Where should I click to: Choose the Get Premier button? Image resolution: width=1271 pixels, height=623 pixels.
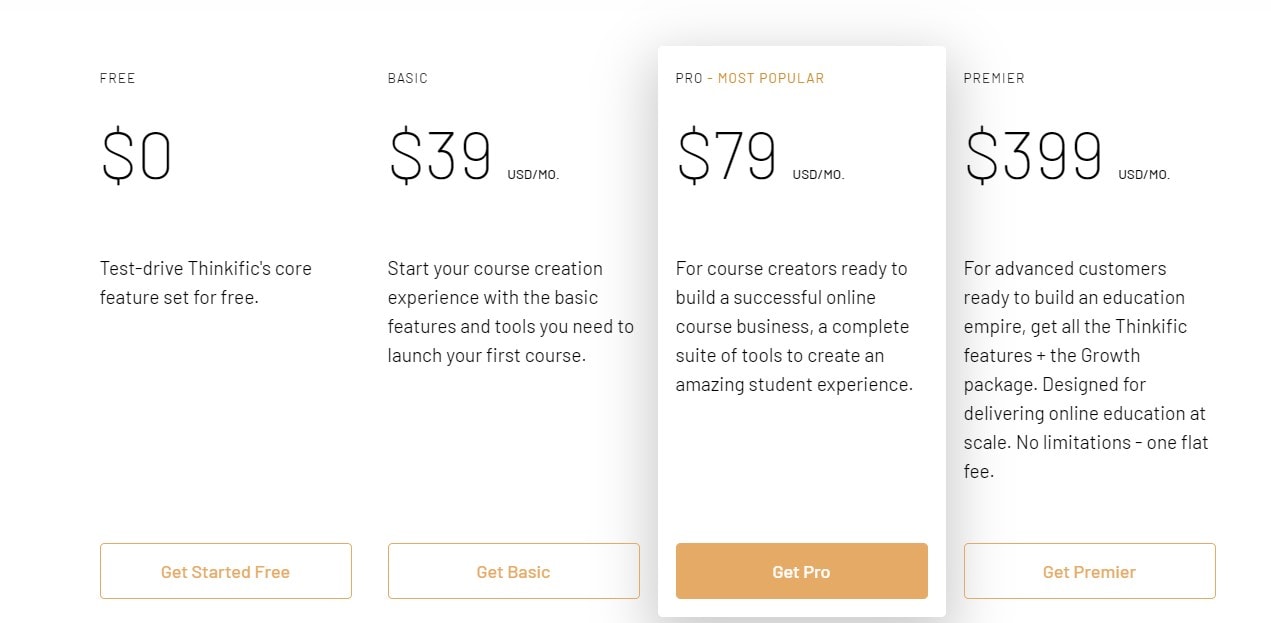tap(1089, 572)
